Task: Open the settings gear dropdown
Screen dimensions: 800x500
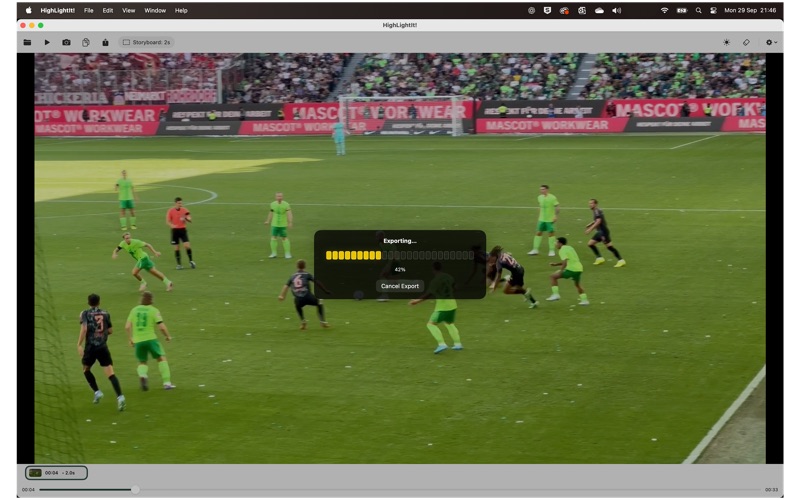Action: click(x=771, y=42)
